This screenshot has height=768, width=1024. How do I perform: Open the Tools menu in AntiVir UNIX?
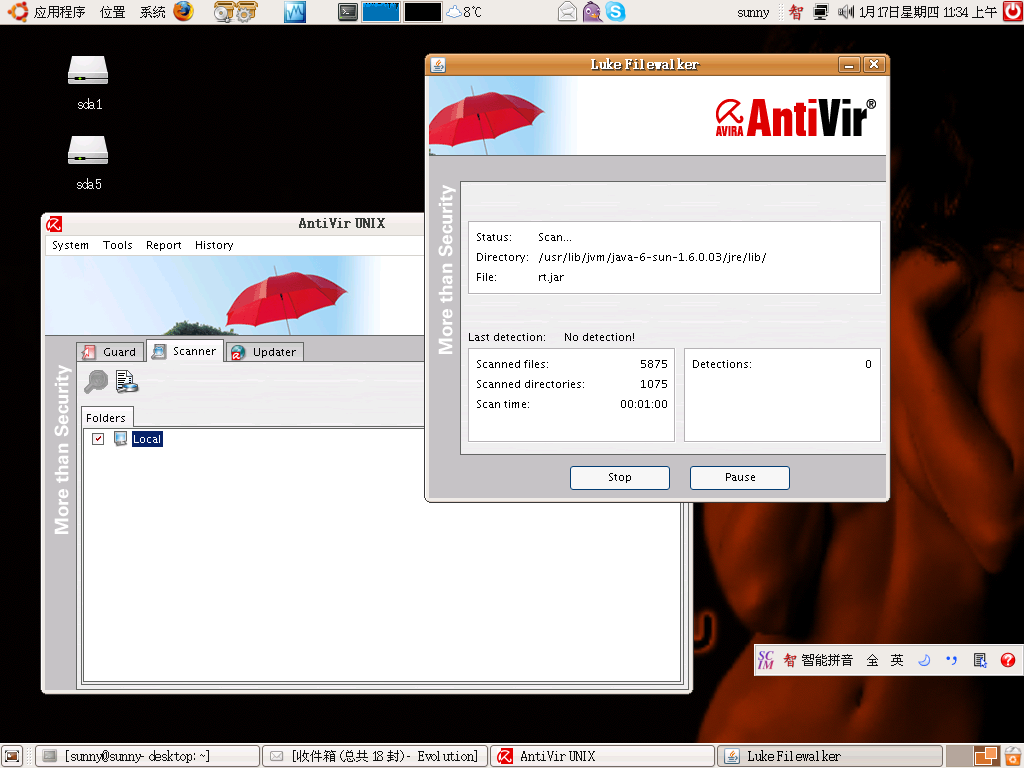click(x=118, y=245)
